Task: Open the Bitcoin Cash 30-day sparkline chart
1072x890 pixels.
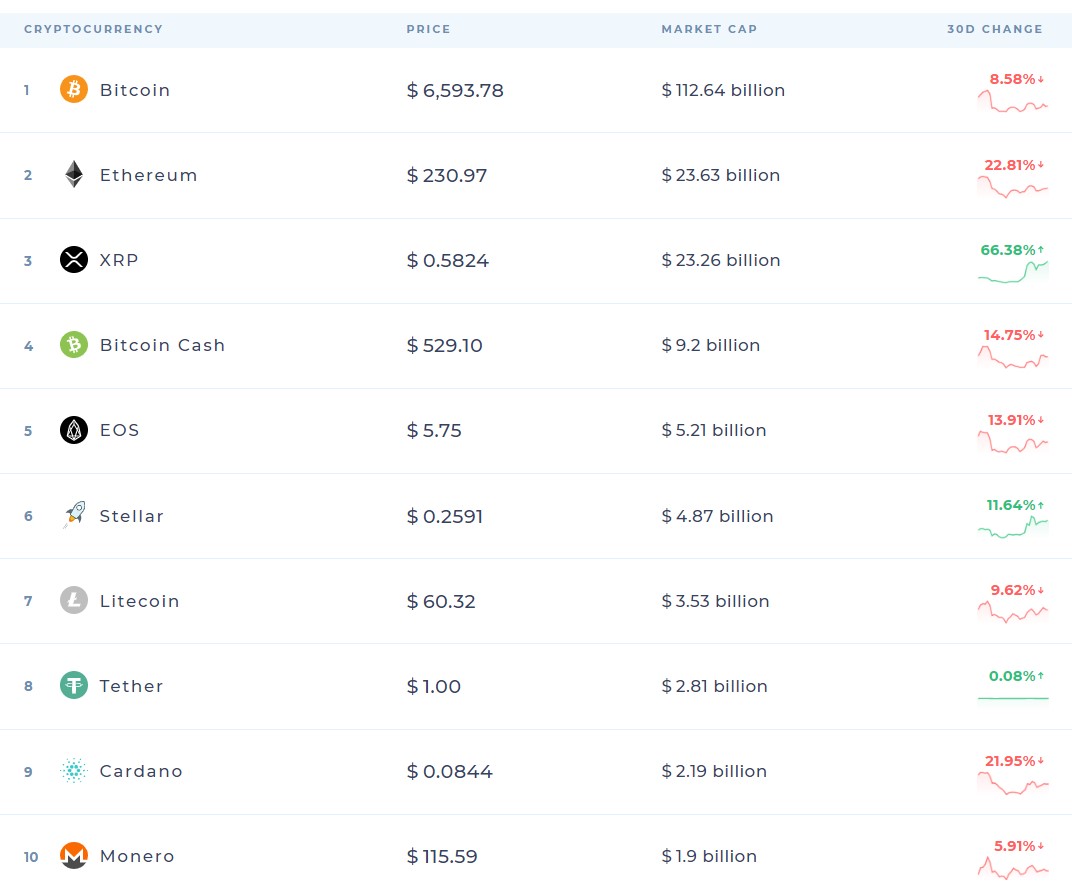Action: (x=1013, y=357)
